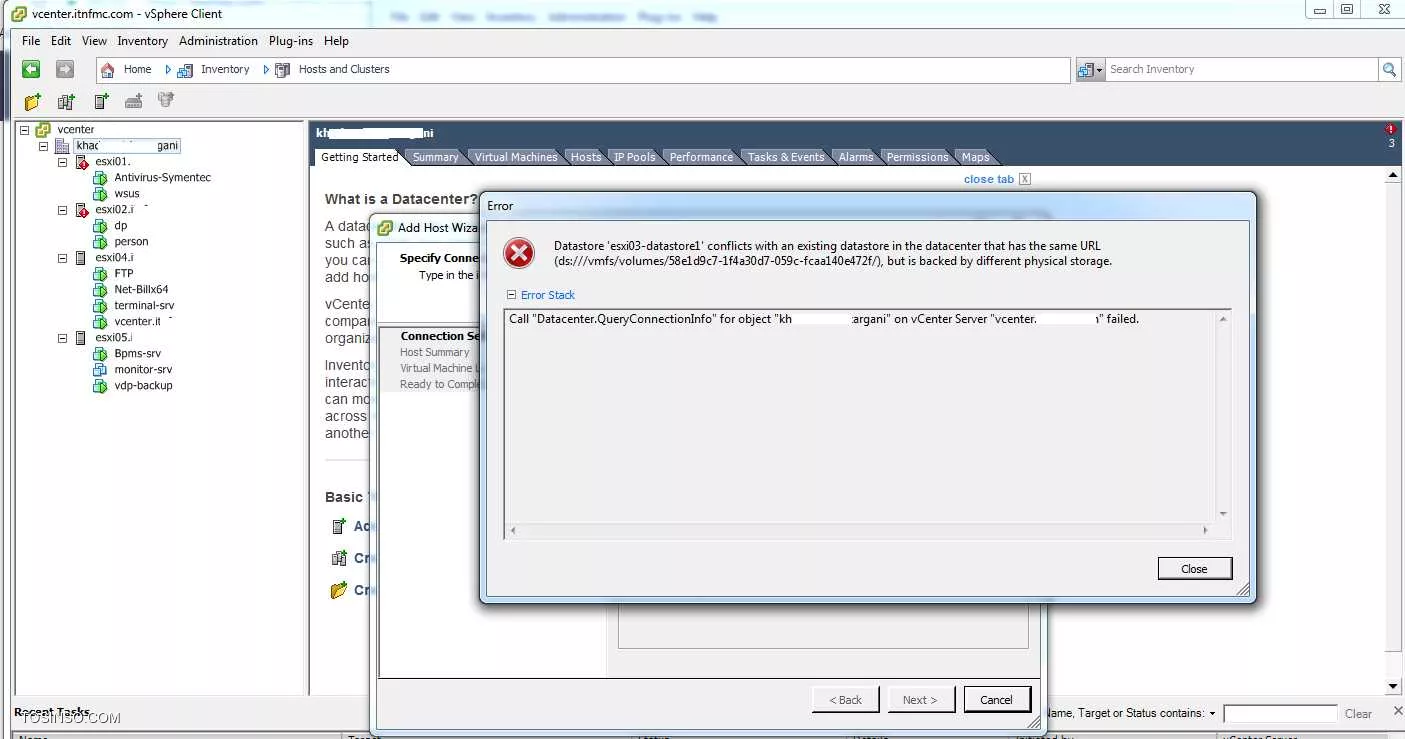Open the Inventory menu
1405x739 pixels.
[142, 41]
